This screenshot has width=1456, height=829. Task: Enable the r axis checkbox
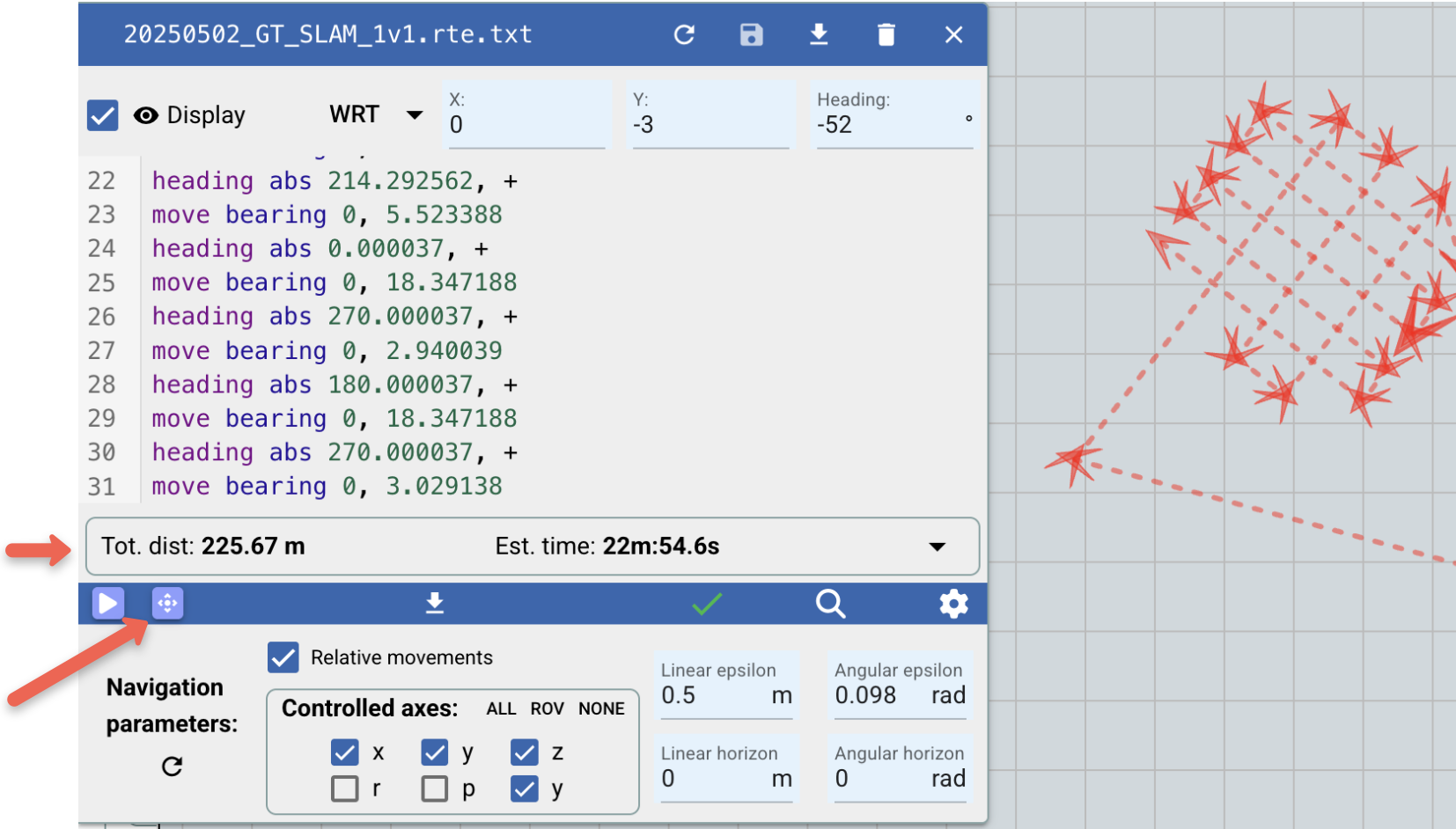coord(345,789)
